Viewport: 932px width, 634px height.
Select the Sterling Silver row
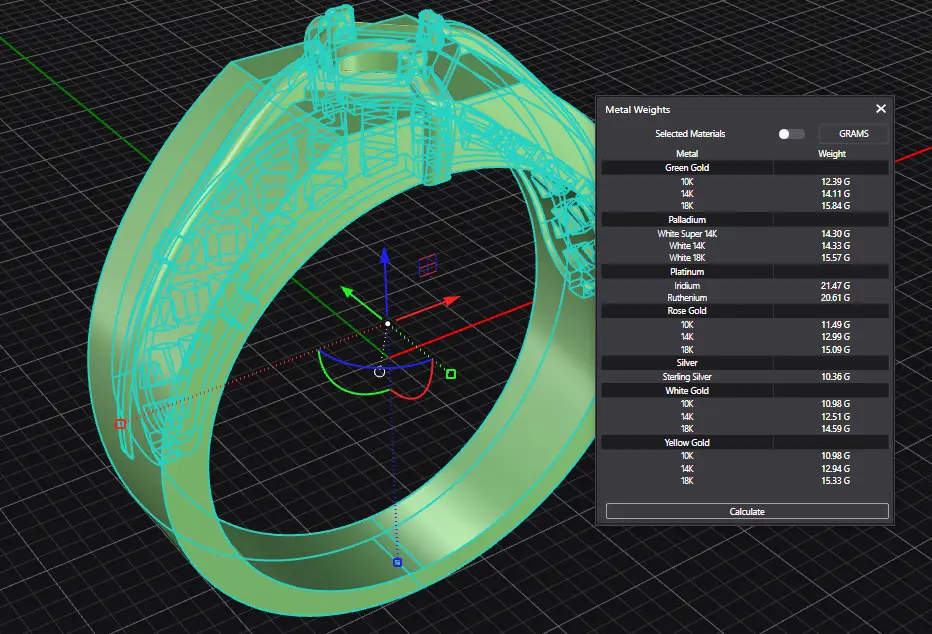(687, 377)
